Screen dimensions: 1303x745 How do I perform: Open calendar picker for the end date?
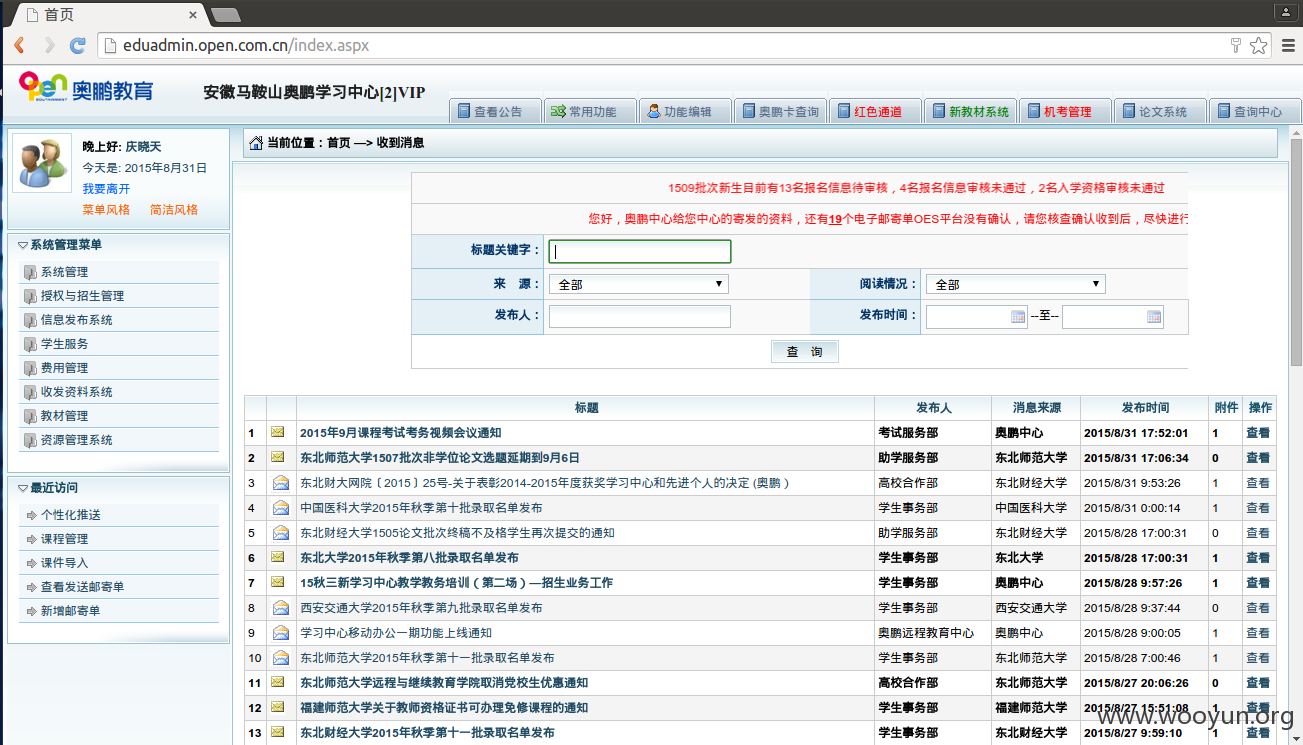(x=1154, y=317)
